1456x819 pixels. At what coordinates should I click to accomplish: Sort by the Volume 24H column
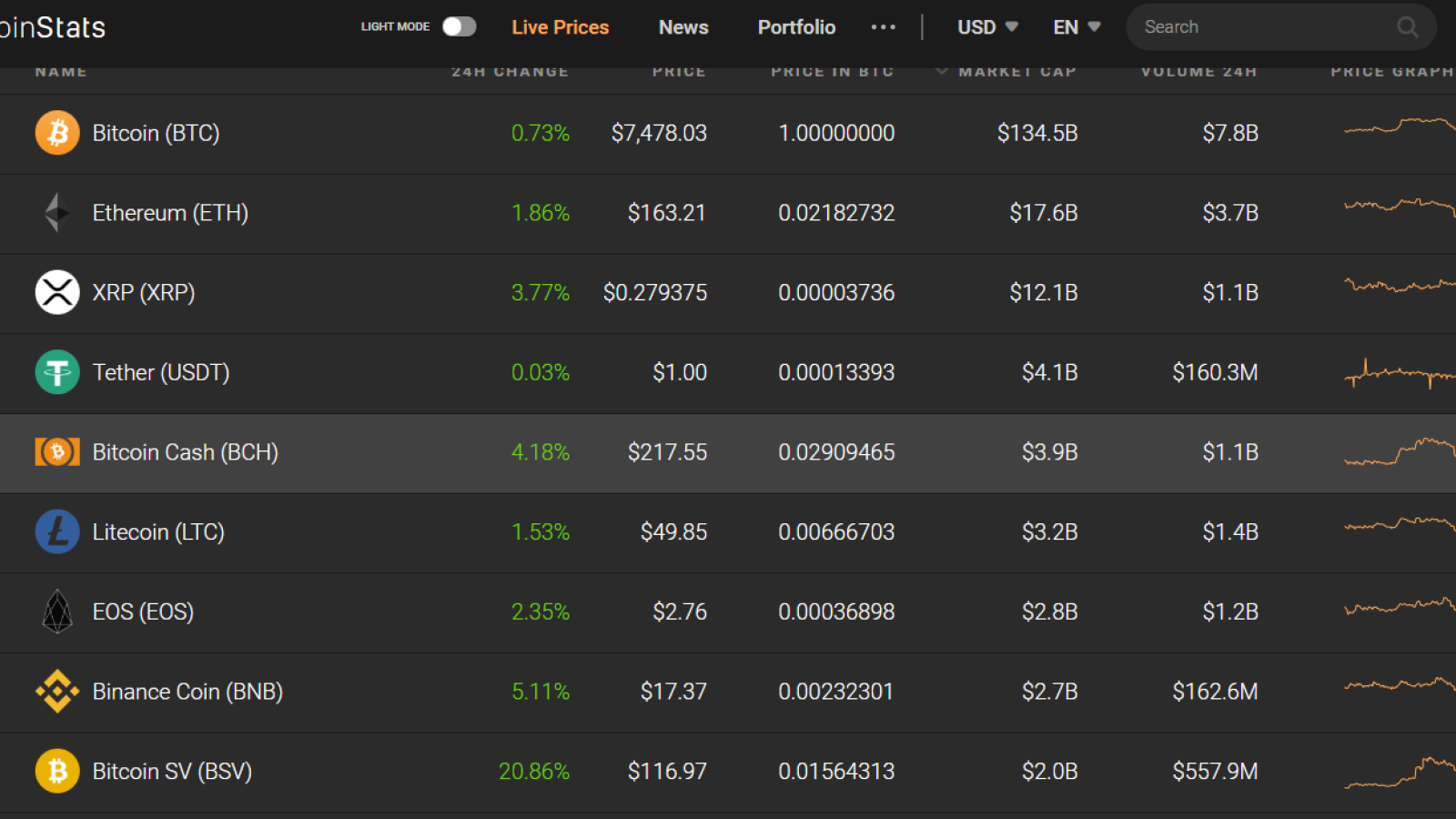click(x=1198, y=72)
